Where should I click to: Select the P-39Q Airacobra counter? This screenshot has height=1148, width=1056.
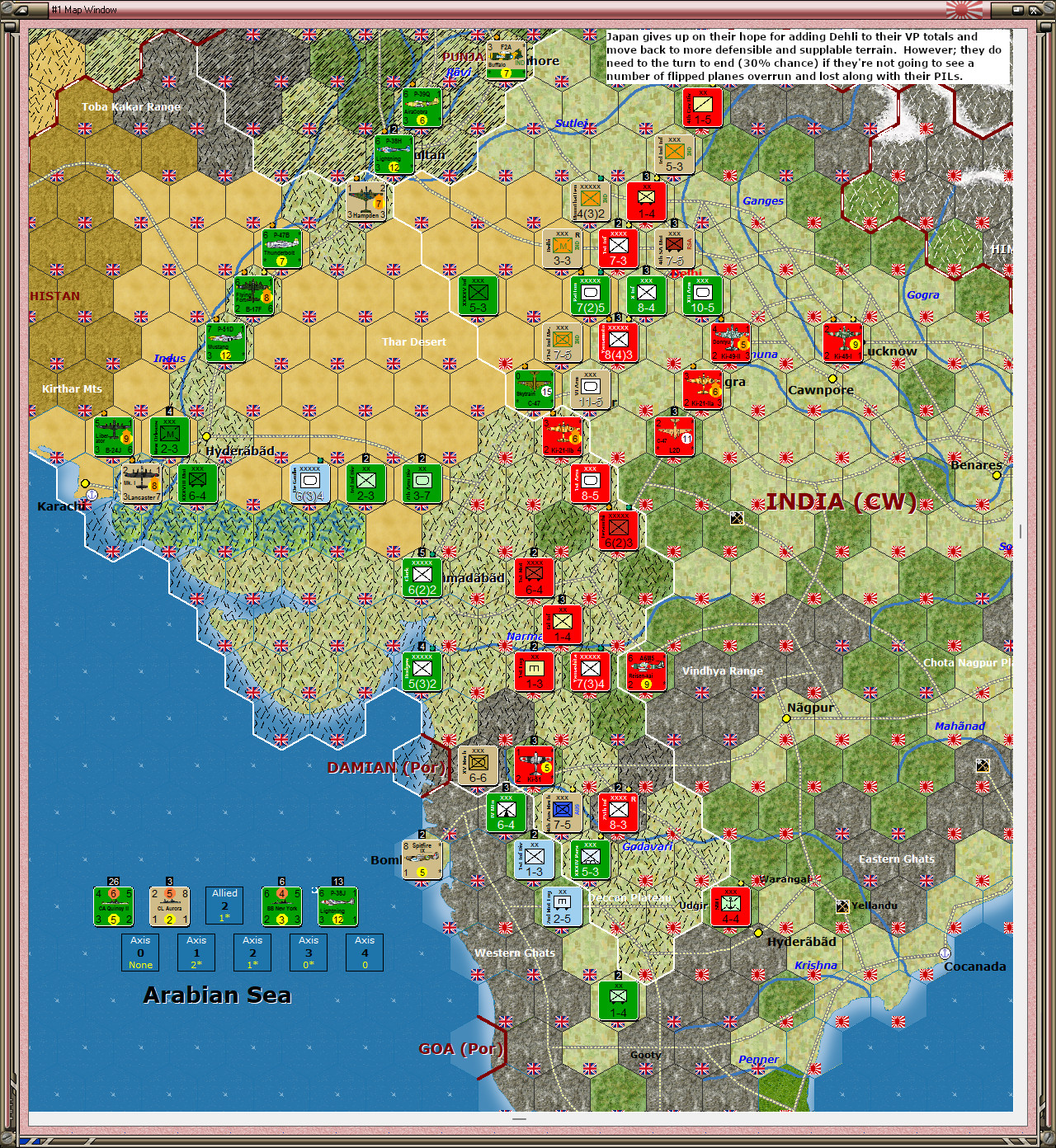coord(422,108)
